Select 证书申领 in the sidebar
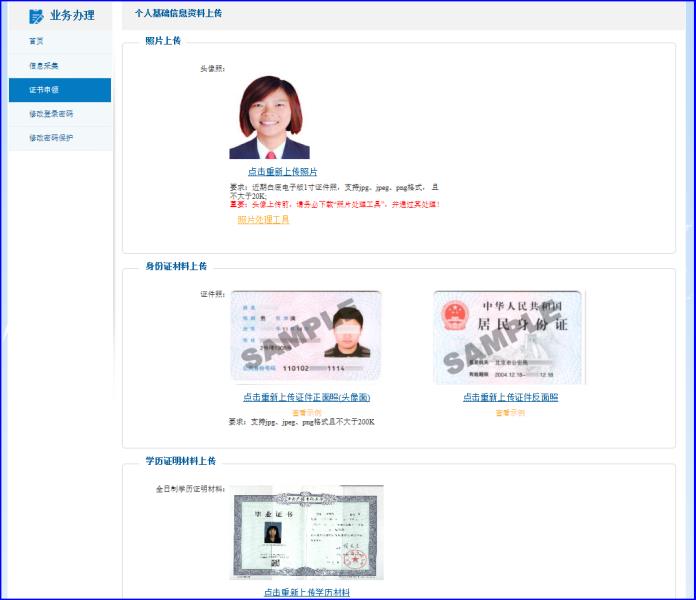This screenshot has height=600, width=696. click(x=44, y=90)
